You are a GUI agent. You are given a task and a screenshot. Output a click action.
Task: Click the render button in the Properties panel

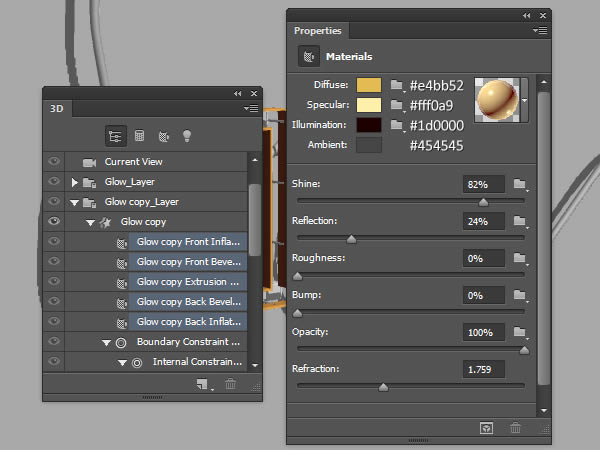click(486, 428)
